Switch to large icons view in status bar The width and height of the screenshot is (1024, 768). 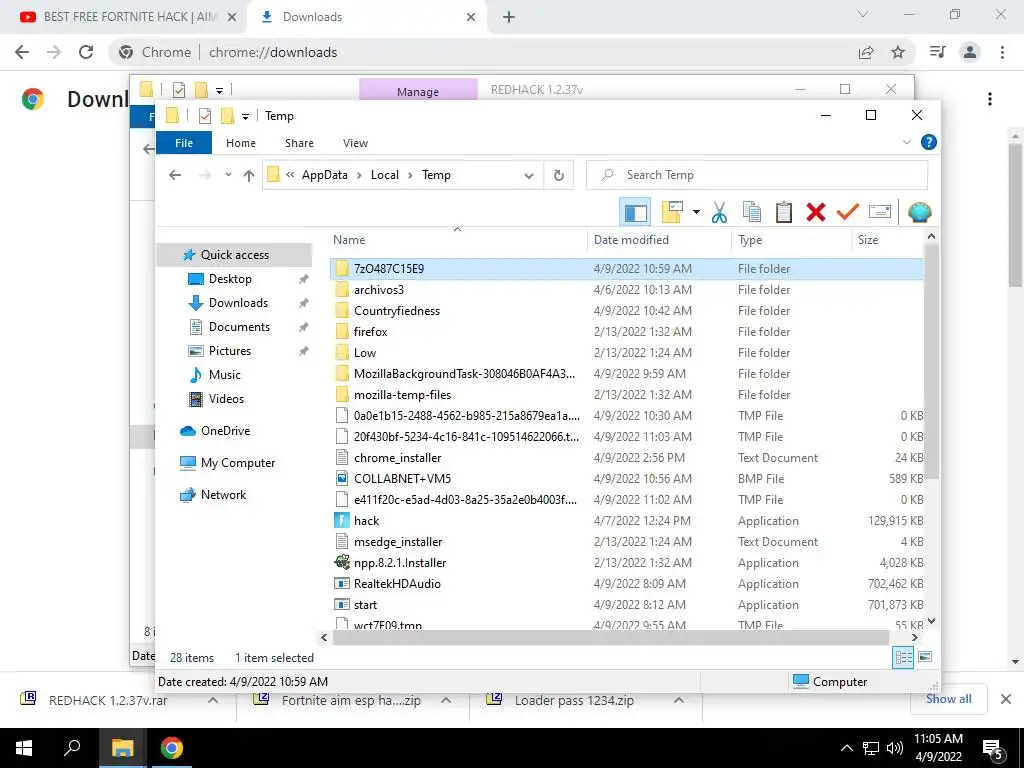tap(925, 657)
